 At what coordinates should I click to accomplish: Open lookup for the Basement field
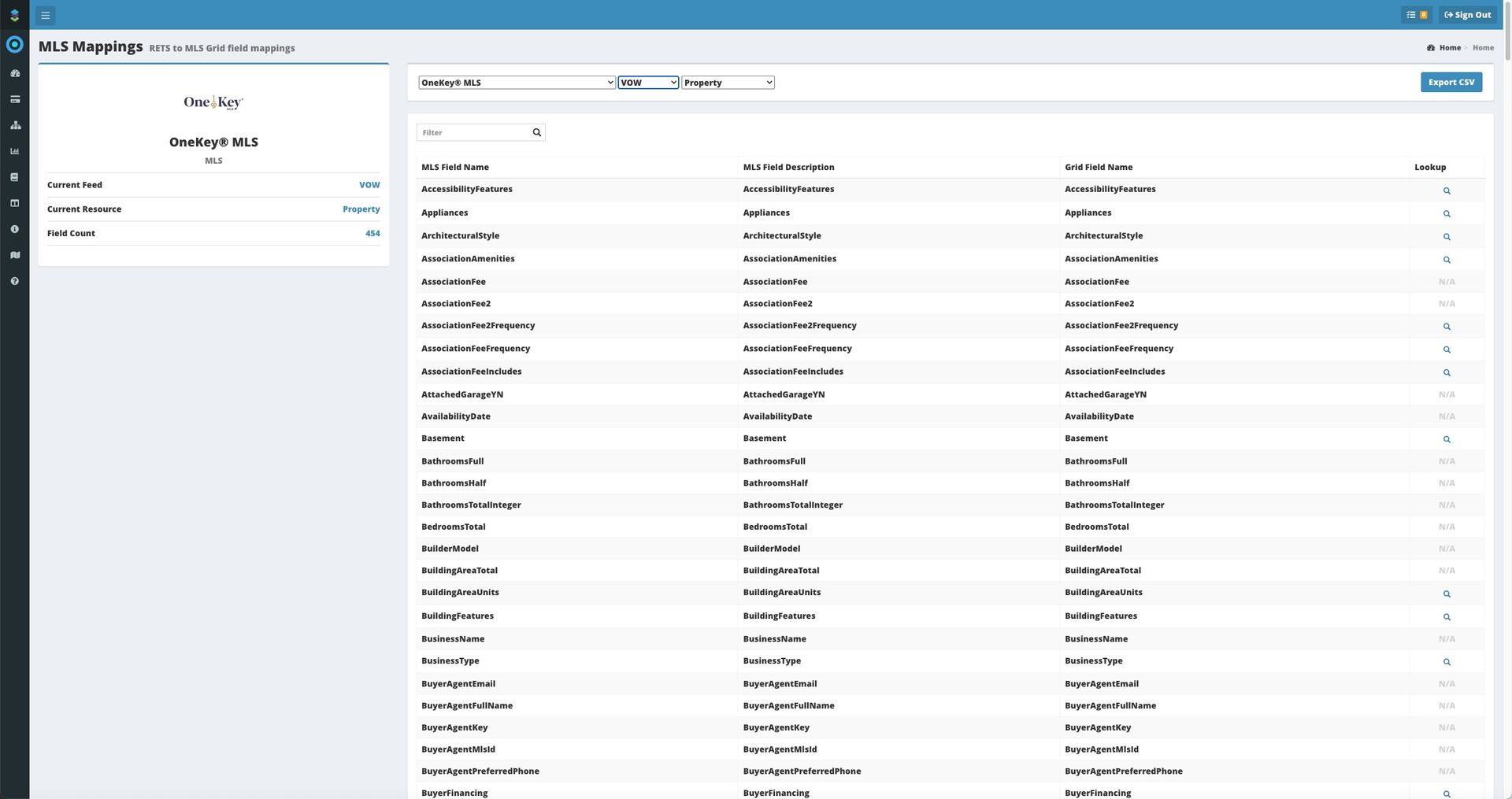click(1446, 439)
